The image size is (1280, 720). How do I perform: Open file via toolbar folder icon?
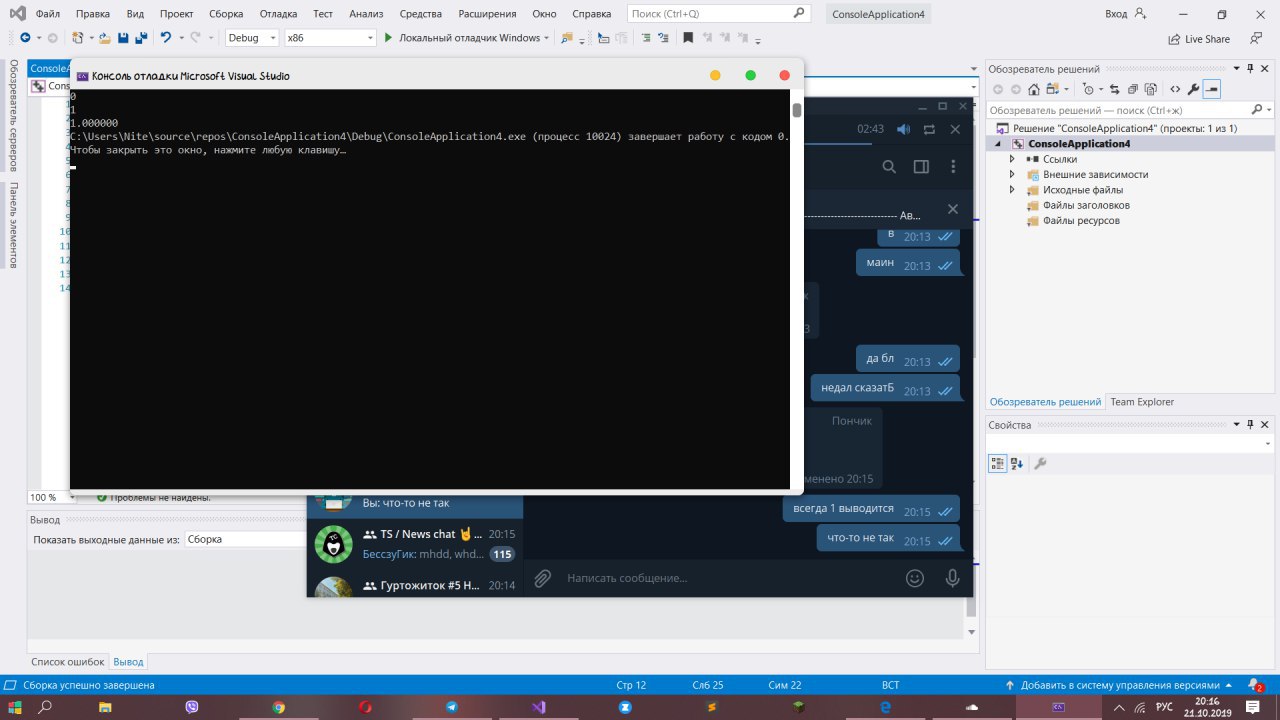click(x=104, y=38)
